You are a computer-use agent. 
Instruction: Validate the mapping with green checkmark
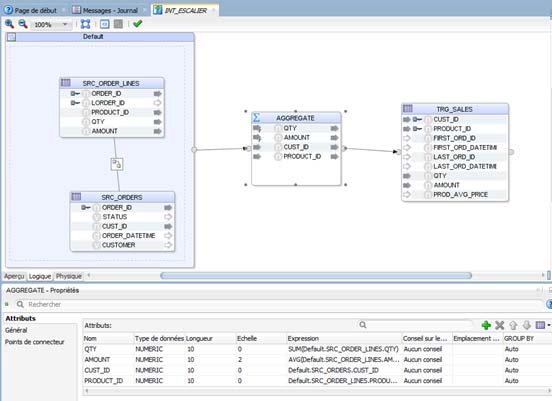coord(137,24)
